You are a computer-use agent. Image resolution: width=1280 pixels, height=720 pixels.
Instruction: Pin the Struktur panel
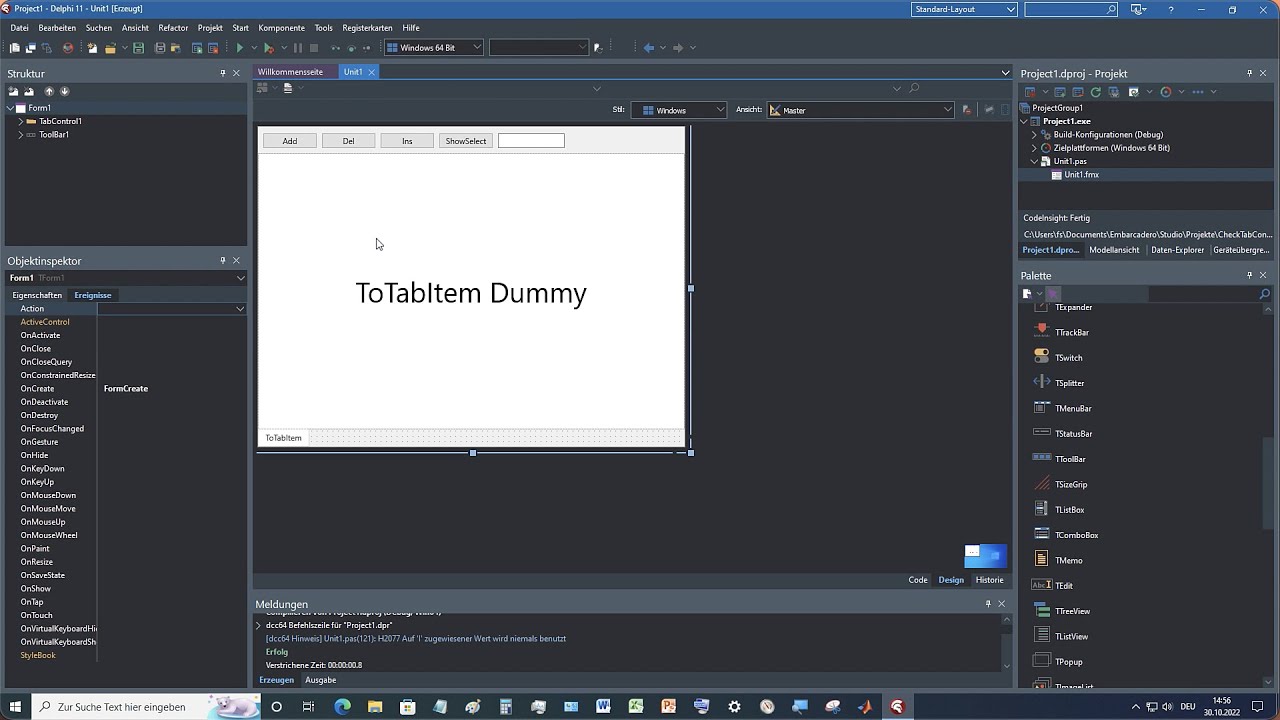223,73
